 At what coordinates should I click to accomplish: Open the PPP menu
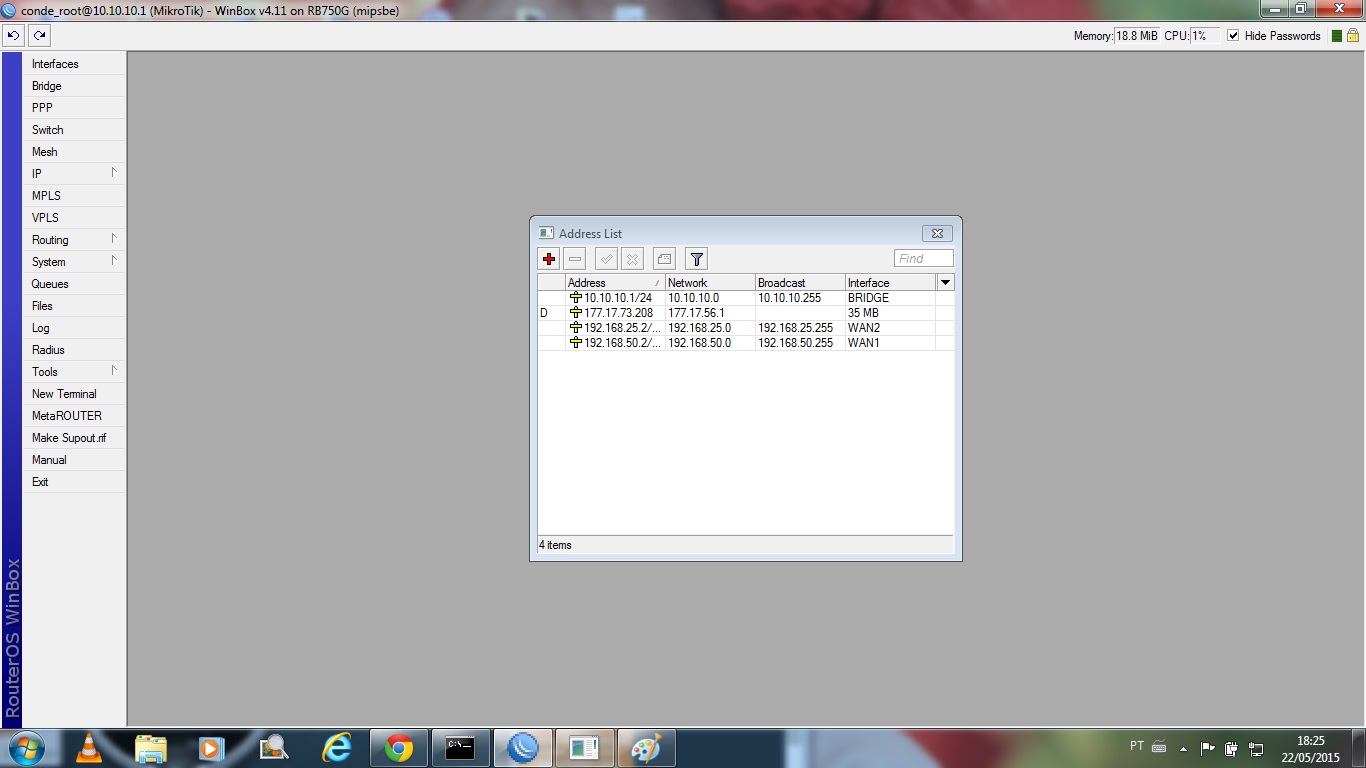click(74, 108)
